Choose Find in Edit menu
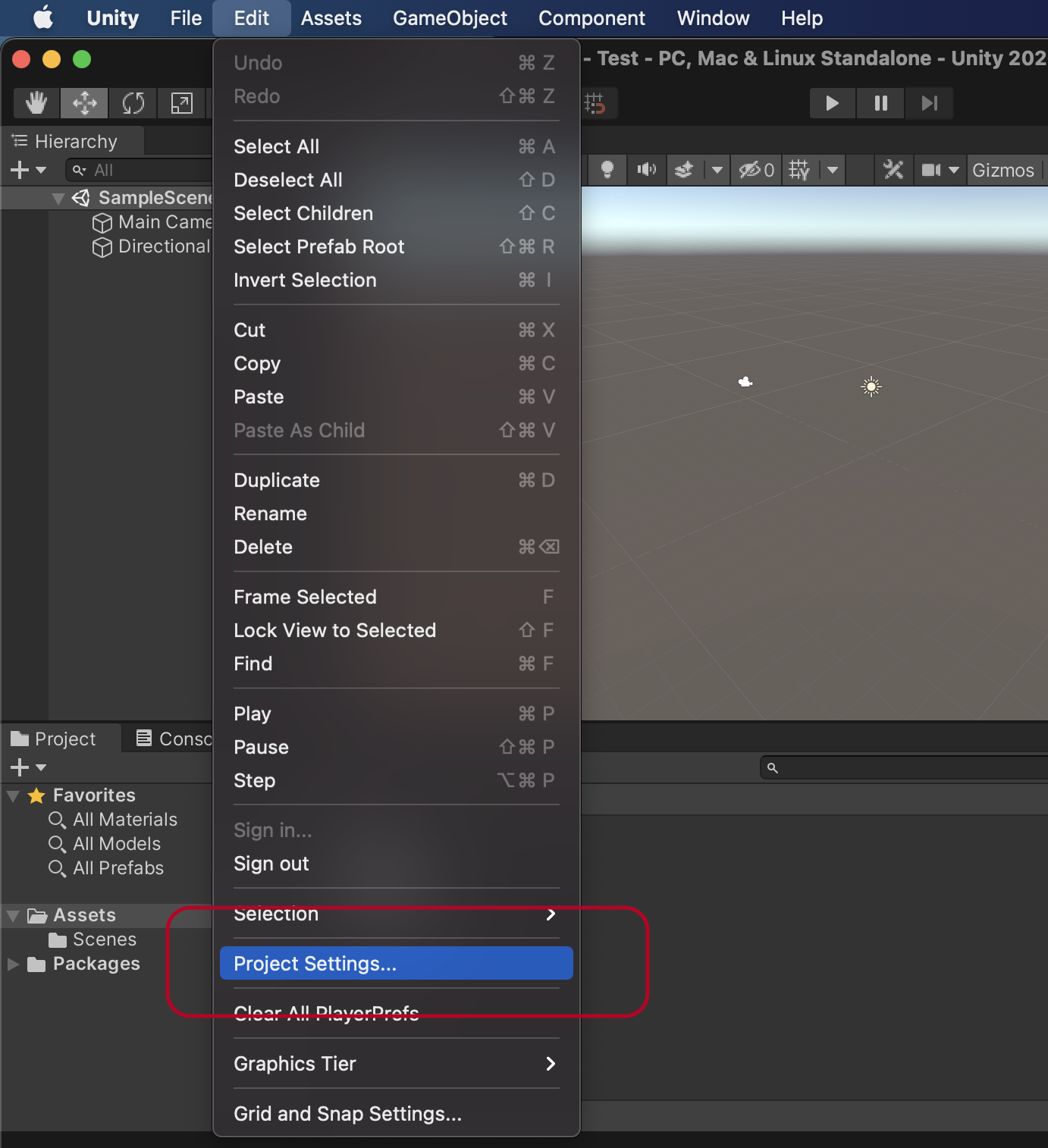This screenshot has width=1048, height=1148. [396, 663]
